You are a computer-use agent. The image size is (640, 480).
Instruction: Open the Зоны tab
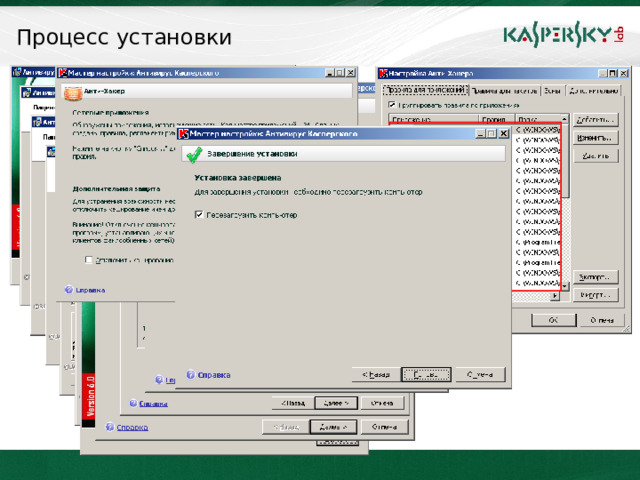[552, 91]
